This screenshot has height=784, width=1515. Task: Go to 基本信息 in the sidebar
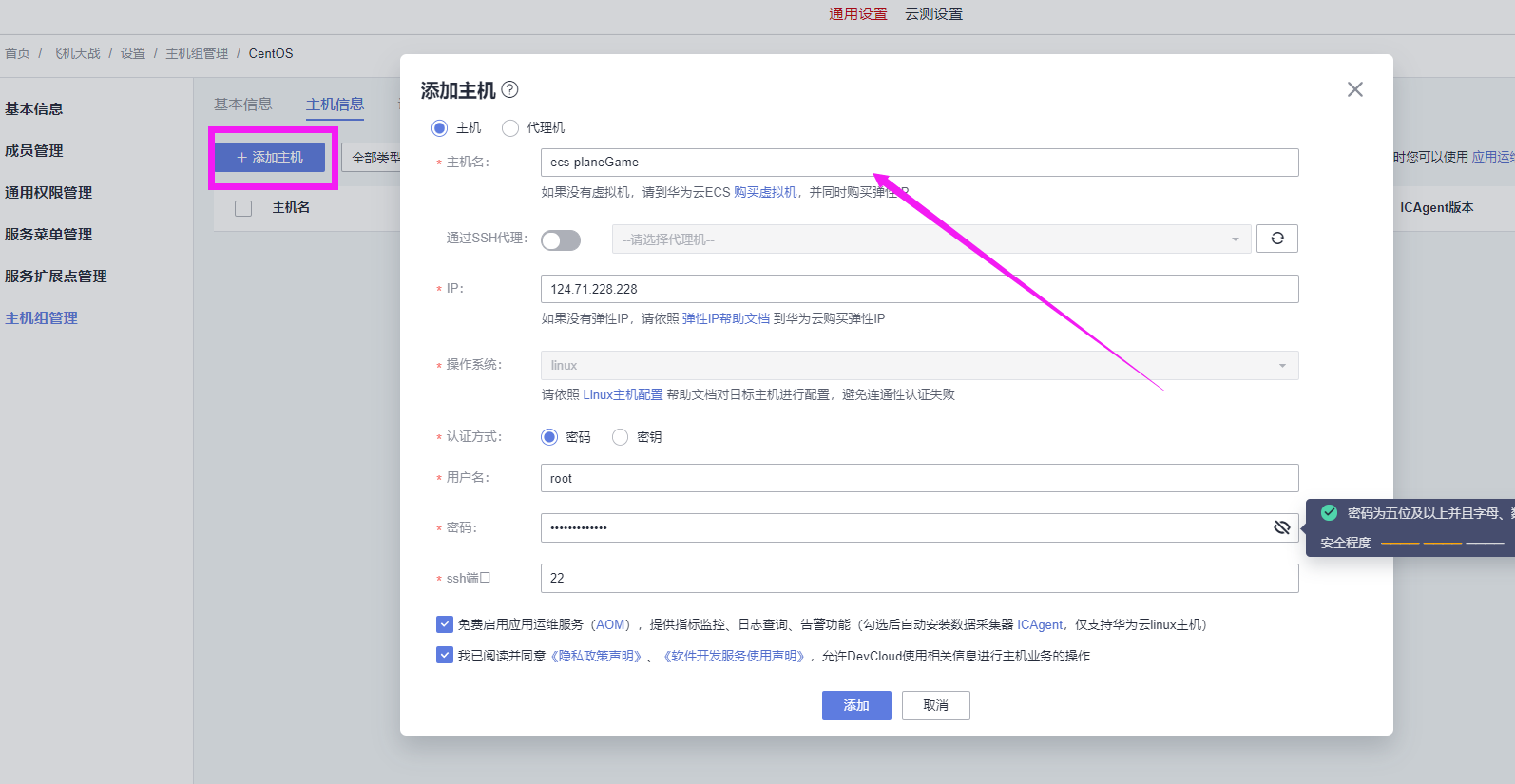click(x=34, y=108)
